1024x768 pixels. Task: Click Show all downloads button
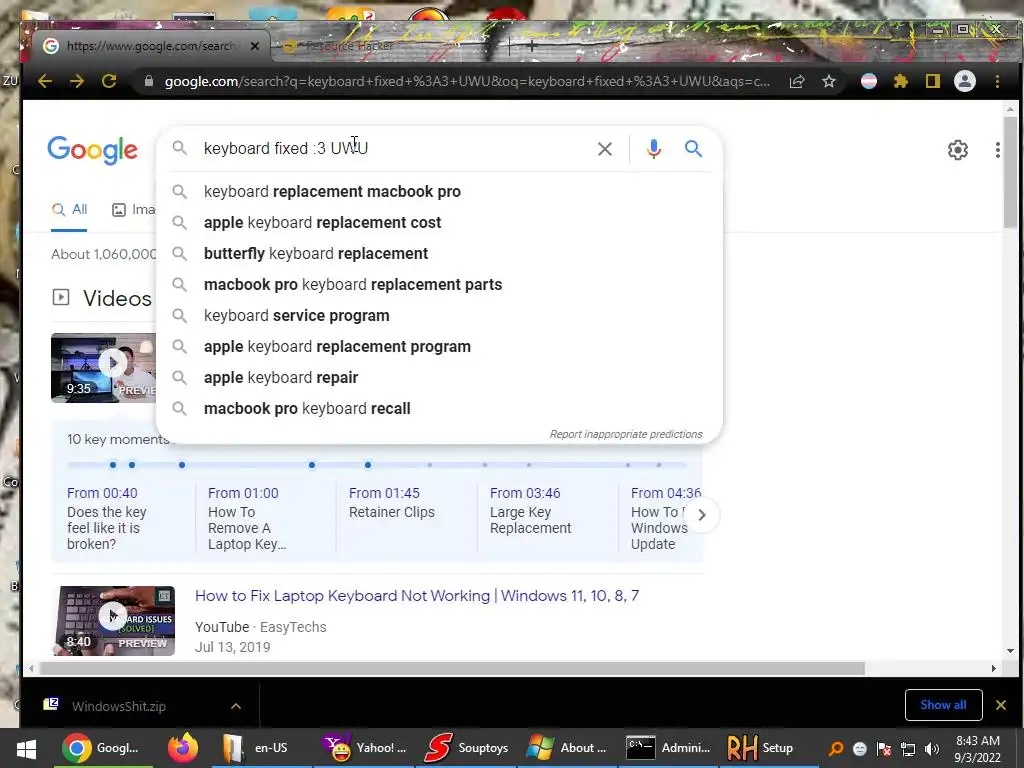tap(943, 705)
